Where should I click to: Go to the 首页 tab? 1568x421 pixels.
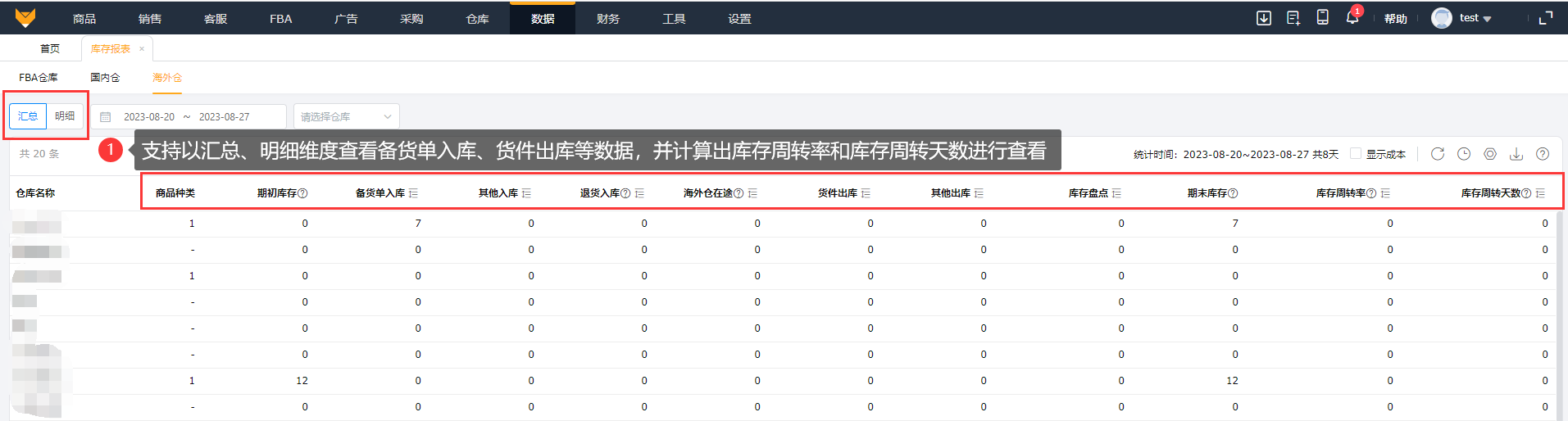click(50, 49)
